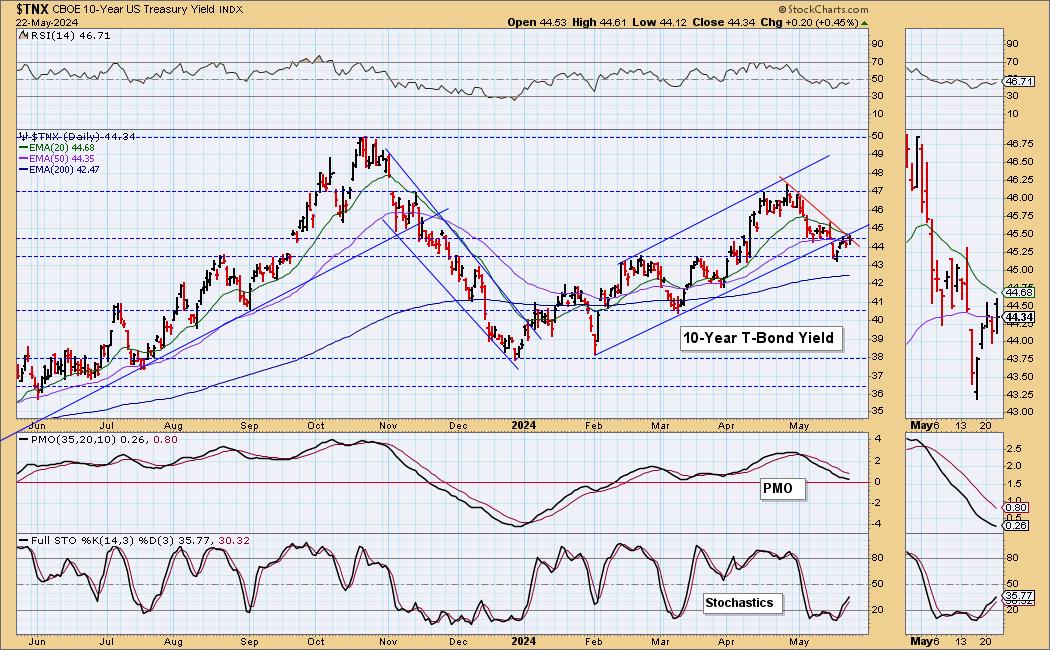Click the 22-May-2024 chart date

(x=48, y=22)
